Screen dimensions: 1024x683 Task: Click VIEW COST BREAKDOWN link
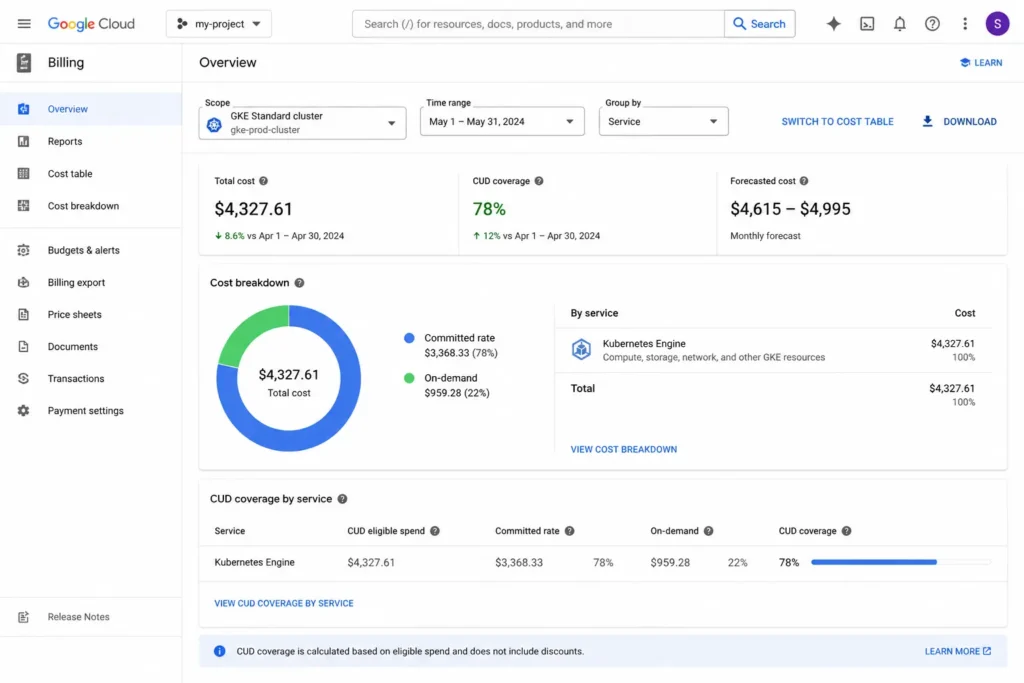(624, 449)
